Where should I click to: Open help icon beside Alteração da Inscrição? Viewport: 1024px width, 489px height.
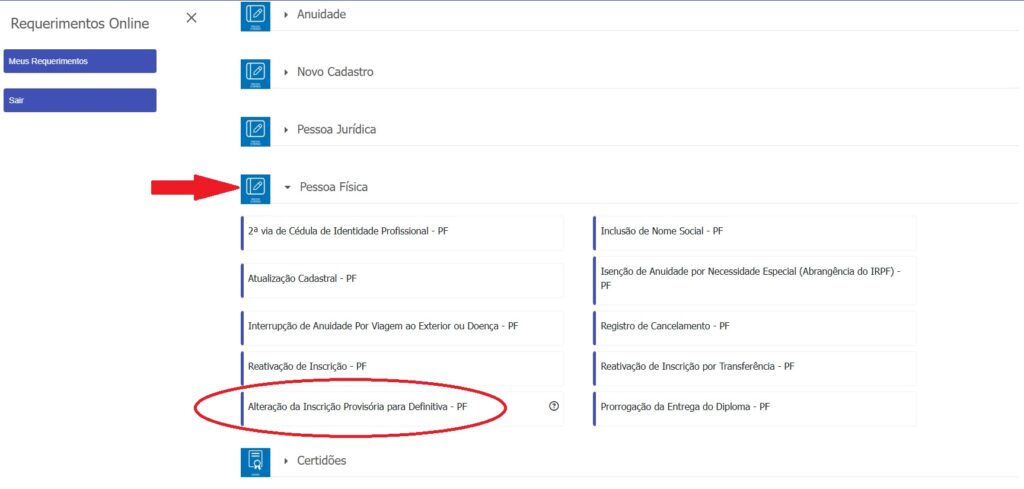click(x=554, y=407)
